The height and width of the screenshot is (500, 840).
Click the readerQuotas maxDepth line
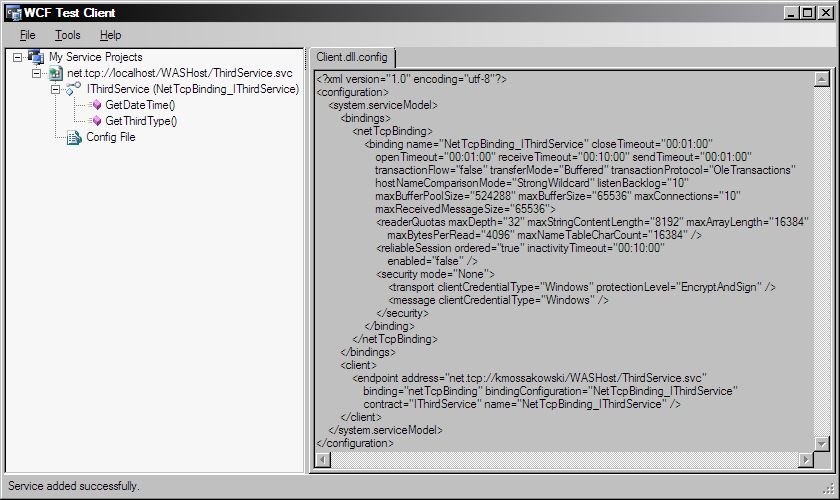click(x=592, y=222)
